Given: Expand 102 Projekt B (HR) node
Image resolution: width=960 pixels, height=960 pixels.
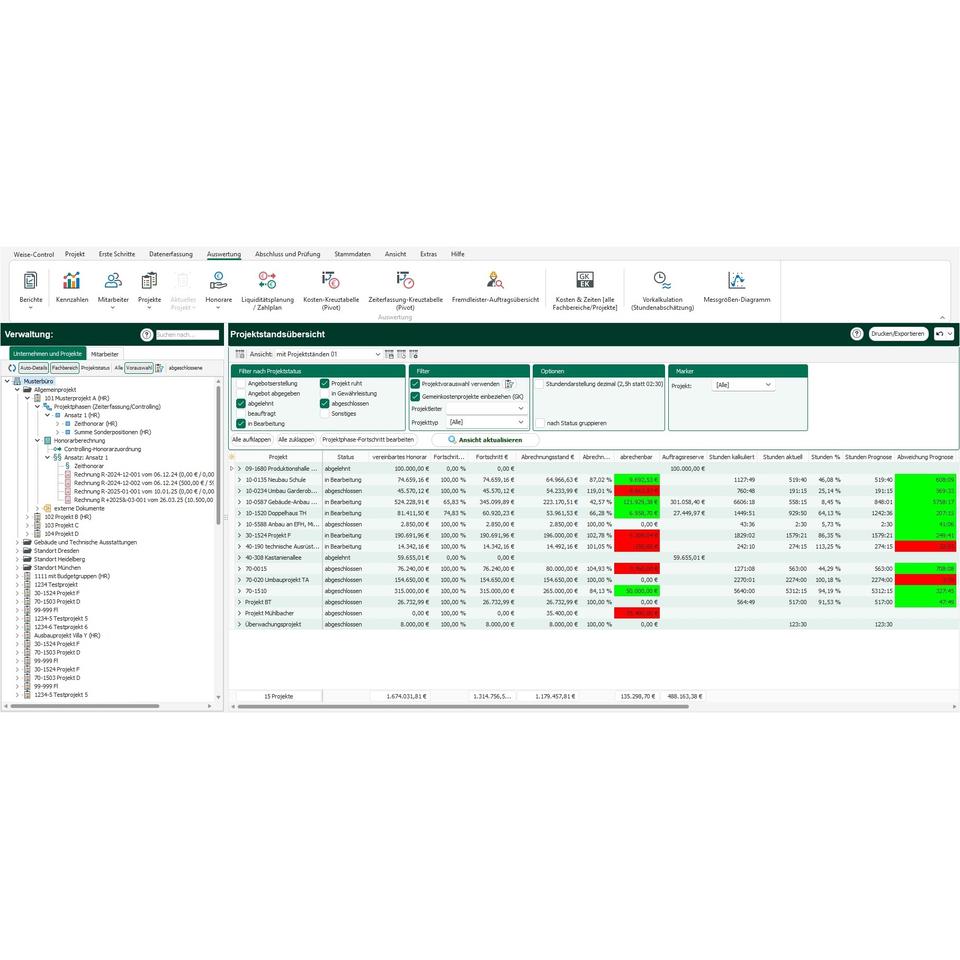Looking at the screenshot, I should pyautogui.click(x=27, y=517).
